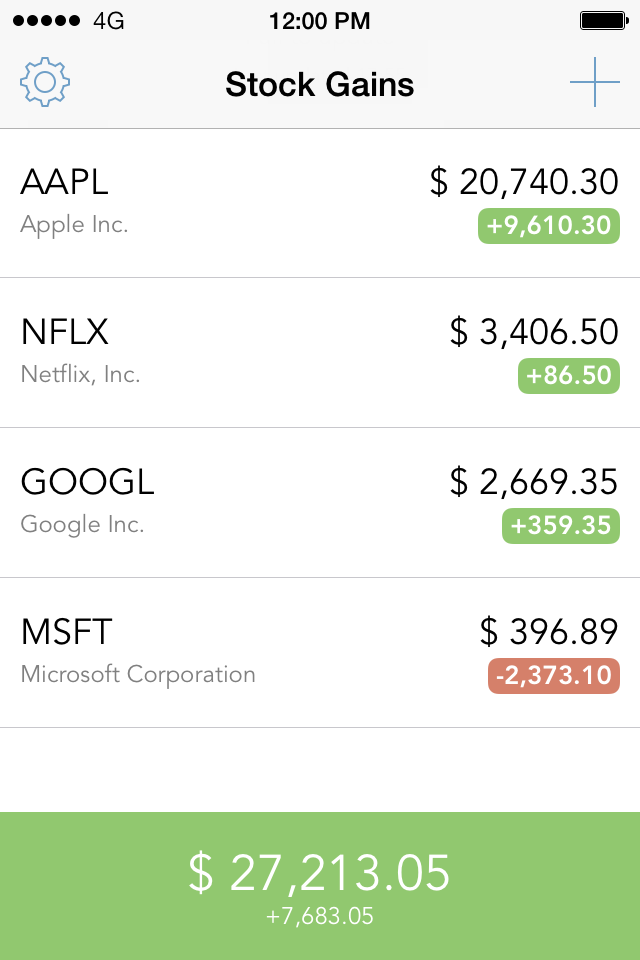Tap the Apple Inc. company name
Image resolution: width=640 pixels, height=960 pixels.
74,225
